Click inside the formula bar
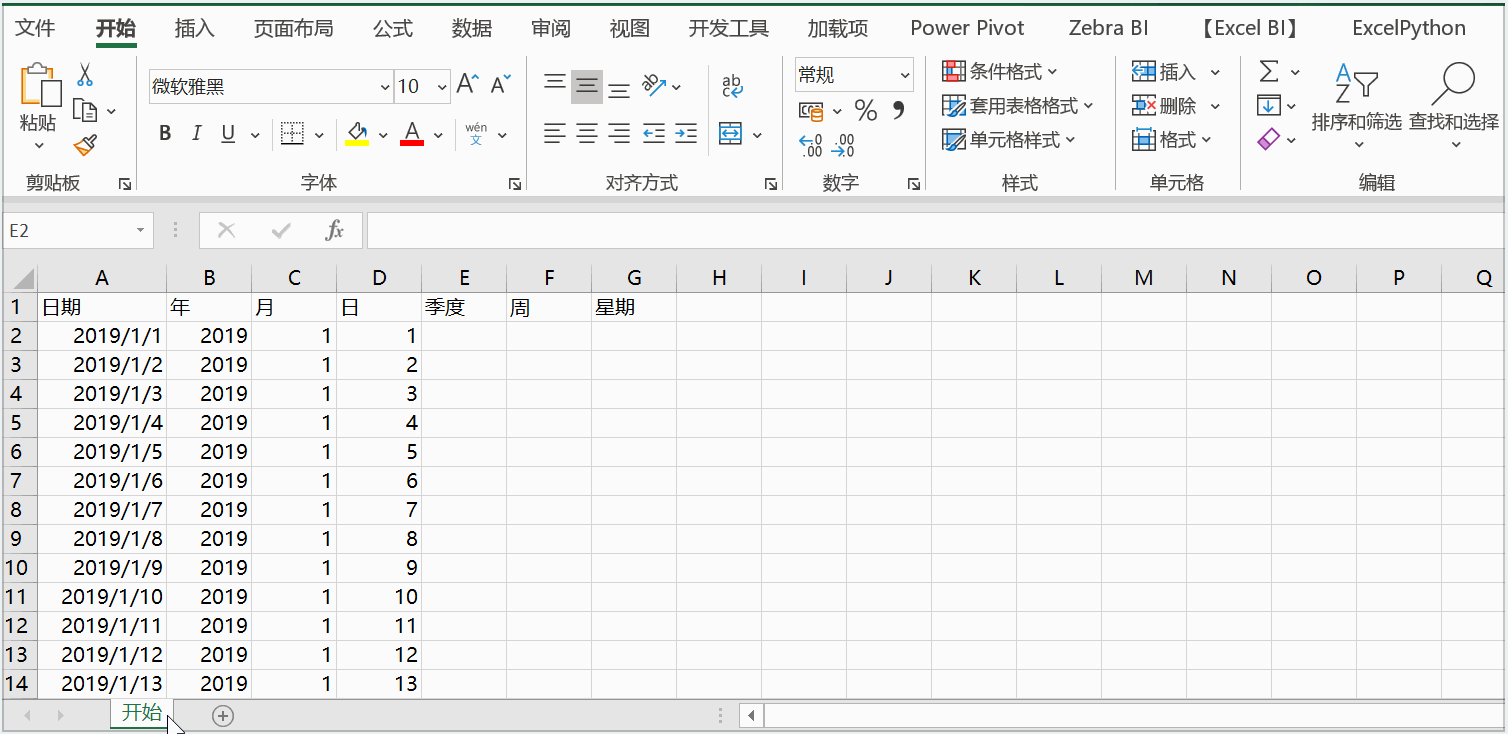Image resolution: width=1508 pixels, height=734 pixels. (x=935, y=231)
